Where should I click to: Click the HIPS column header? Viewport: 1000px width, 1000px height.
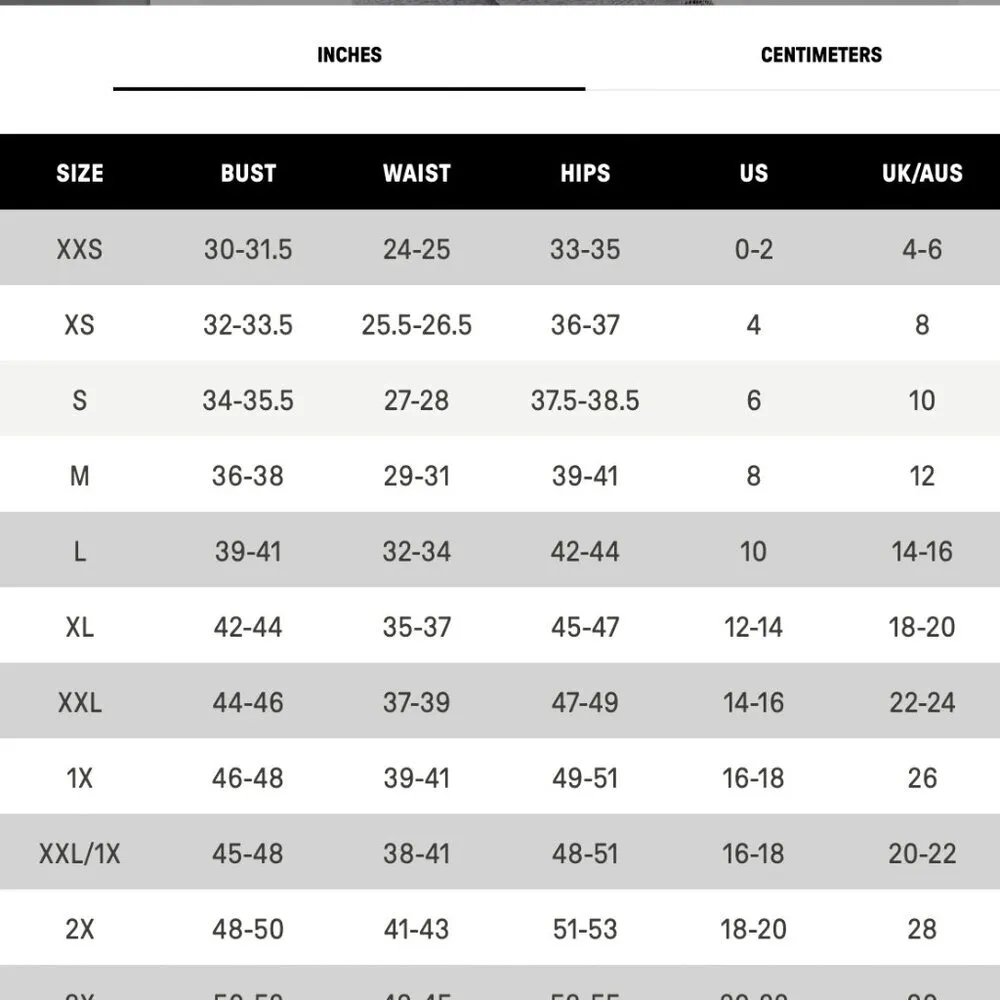585,173
